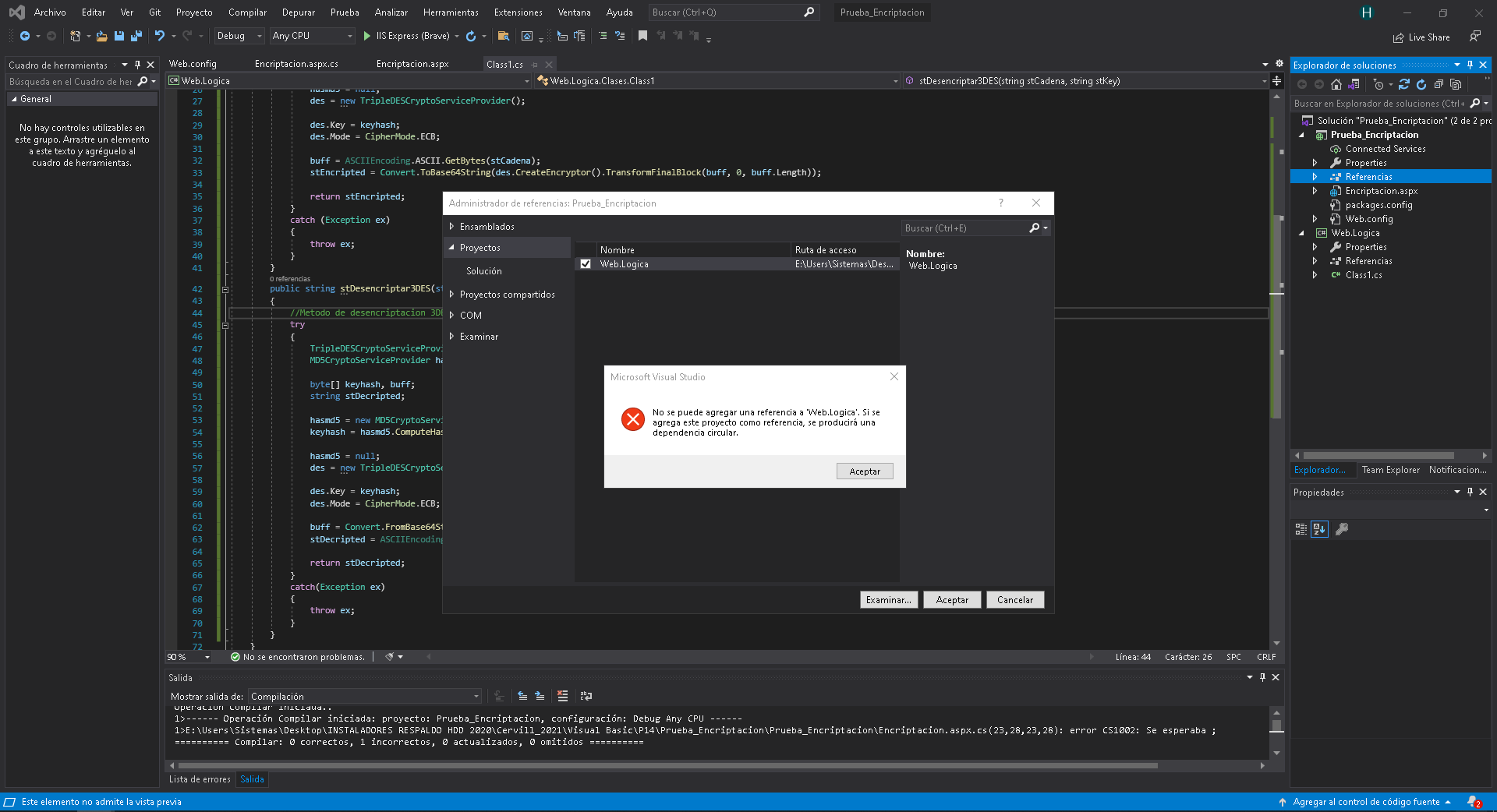Click the Home icon in Solution Explorer
The width and height of the screenshot is (1497, 812).
pyautogui.click(x=1336, y=84)
